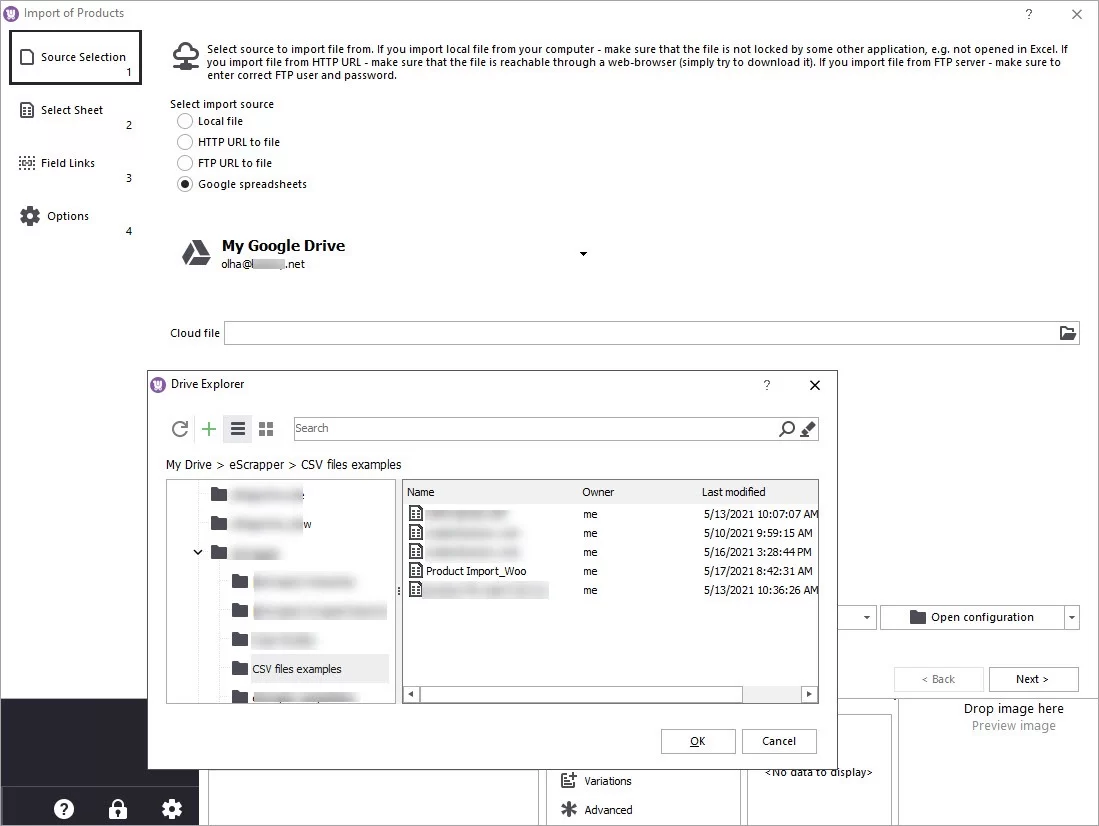This screenshot has width=1099, height=826.
Task: Click the refresh icon in Drive Explorer
Action: pos(180,429)
